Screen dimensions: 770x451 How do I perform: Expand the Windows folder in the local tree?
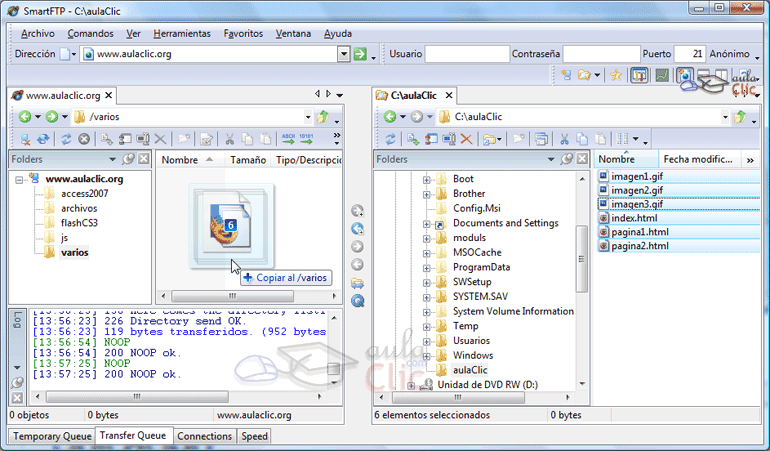click(x=426, y=356)
